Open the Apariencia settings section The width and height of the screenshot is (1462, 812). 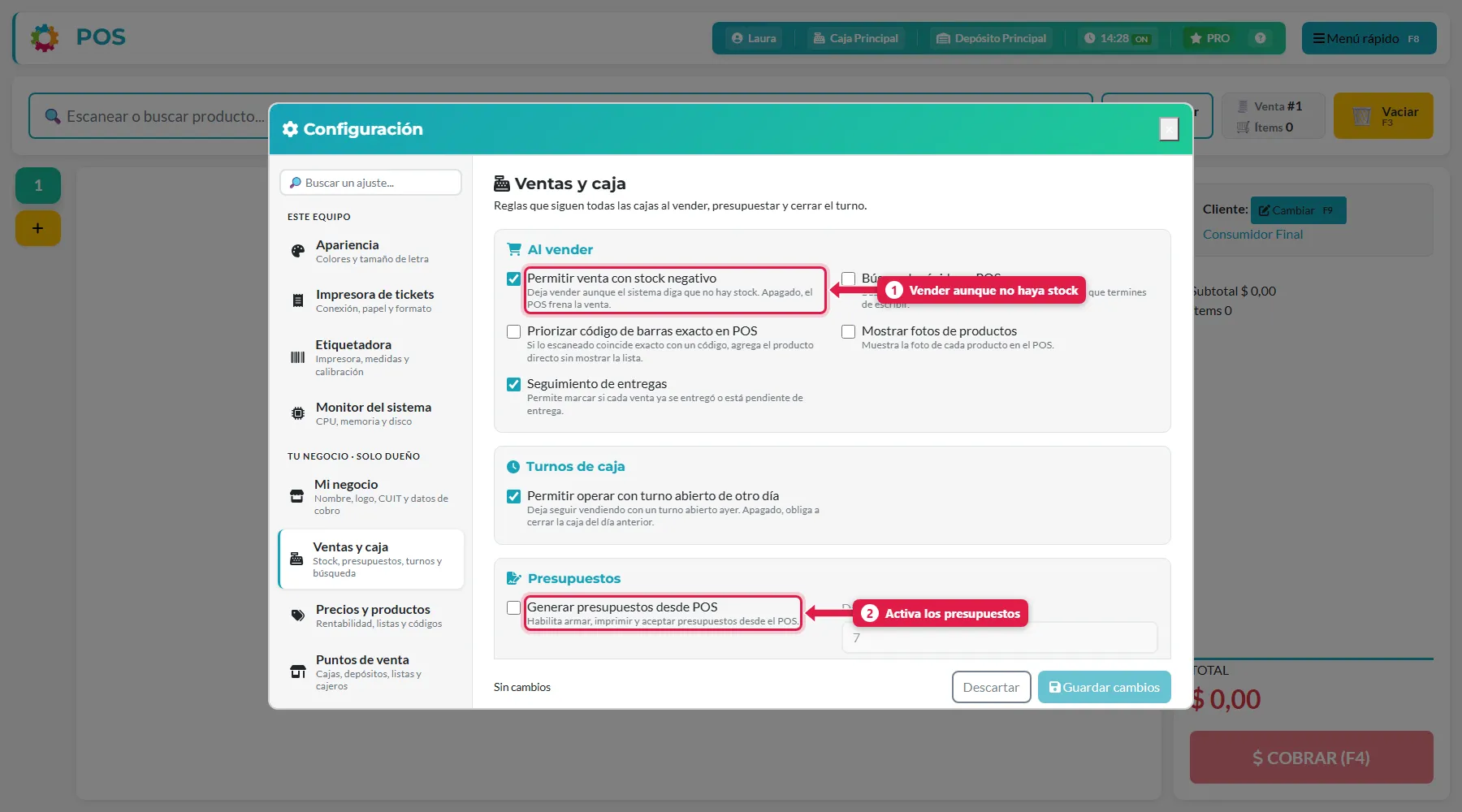pyautogui.click(x=371, y=252)
